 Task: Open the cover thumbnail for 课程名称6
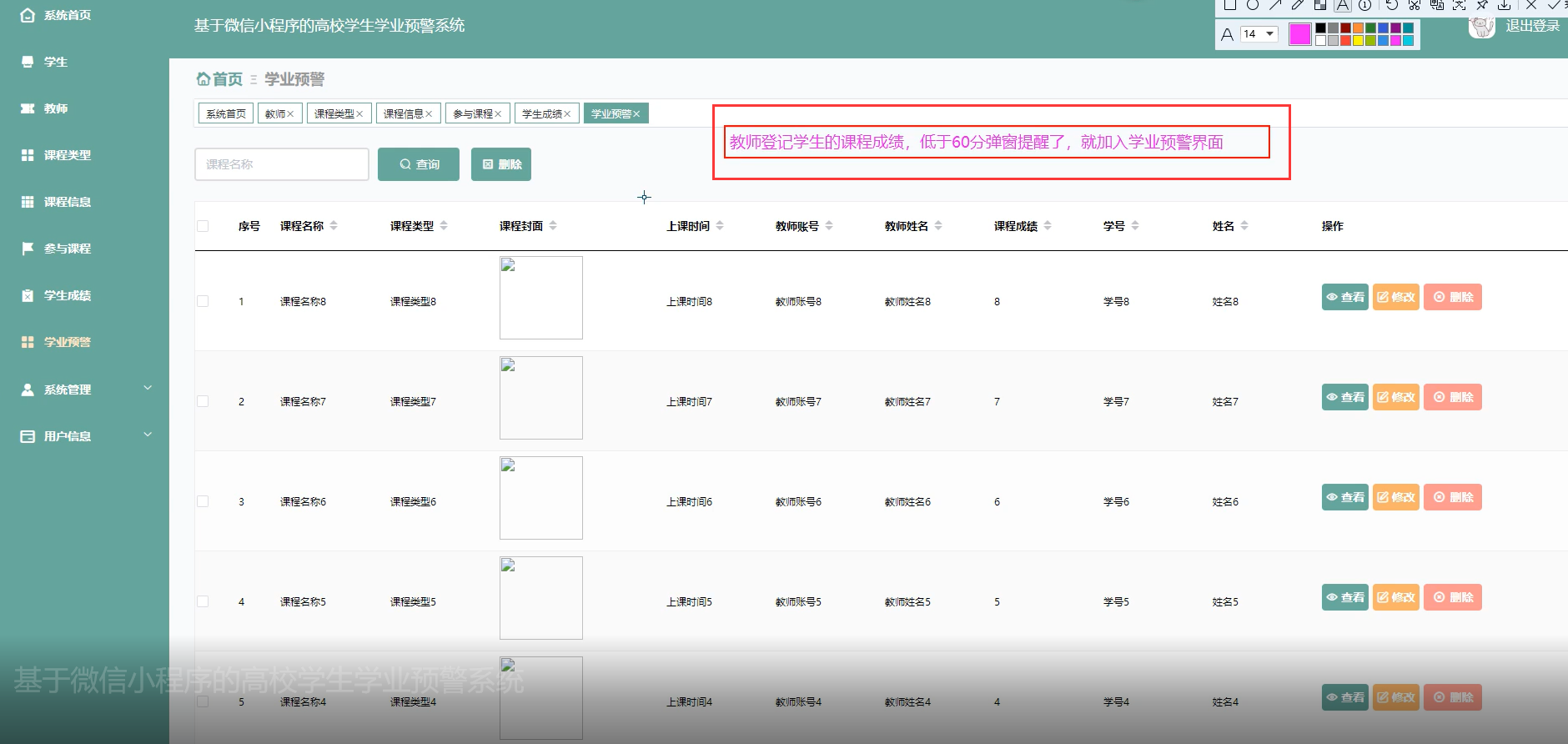click(541, 498)
